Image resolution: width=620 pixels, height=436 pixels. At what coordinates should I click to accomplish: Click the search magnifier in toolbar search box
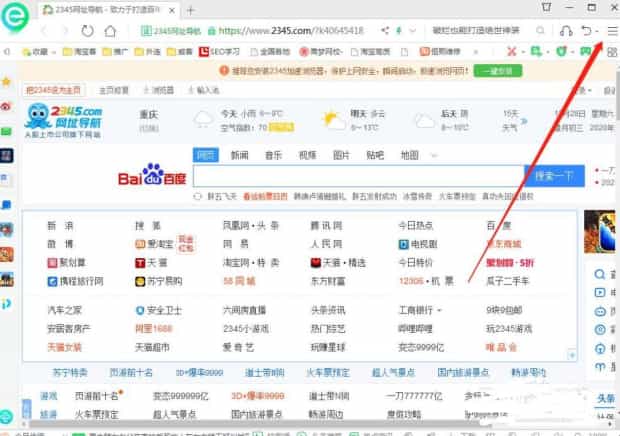(x=540, y=30)
